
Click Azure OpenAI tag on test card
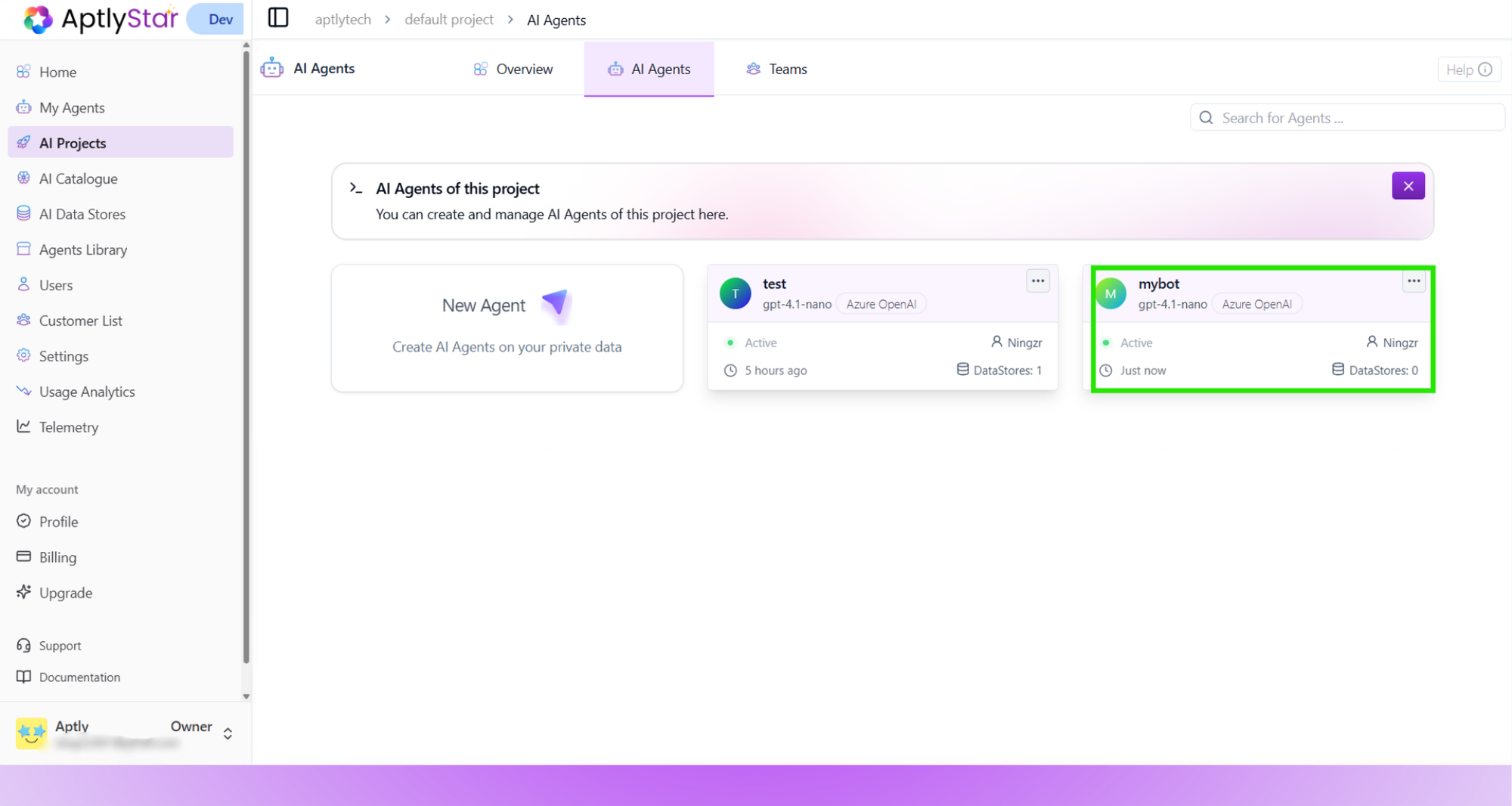pyautogui.click(x=881, y=304)
